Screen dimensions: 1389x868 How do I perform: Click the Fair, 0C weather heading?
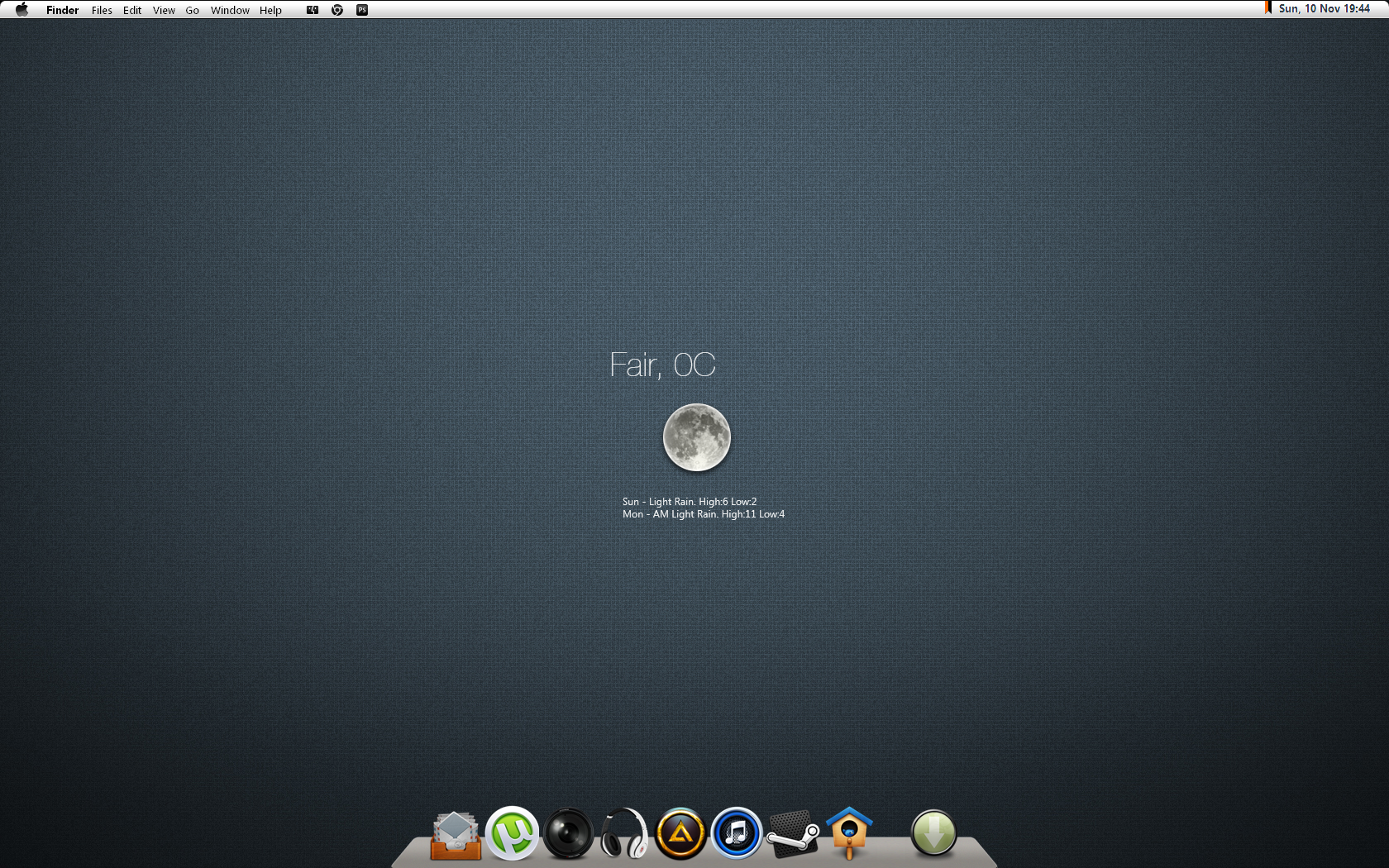[x=662, y=365]
